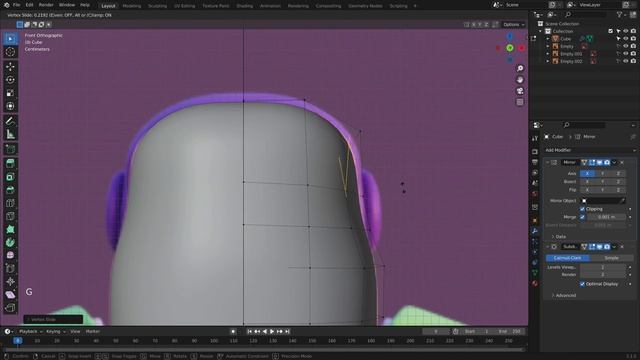The height and width of the screenshot is (360, 640).
Task: Select the Add Cube tool
Action: point(10,149)
